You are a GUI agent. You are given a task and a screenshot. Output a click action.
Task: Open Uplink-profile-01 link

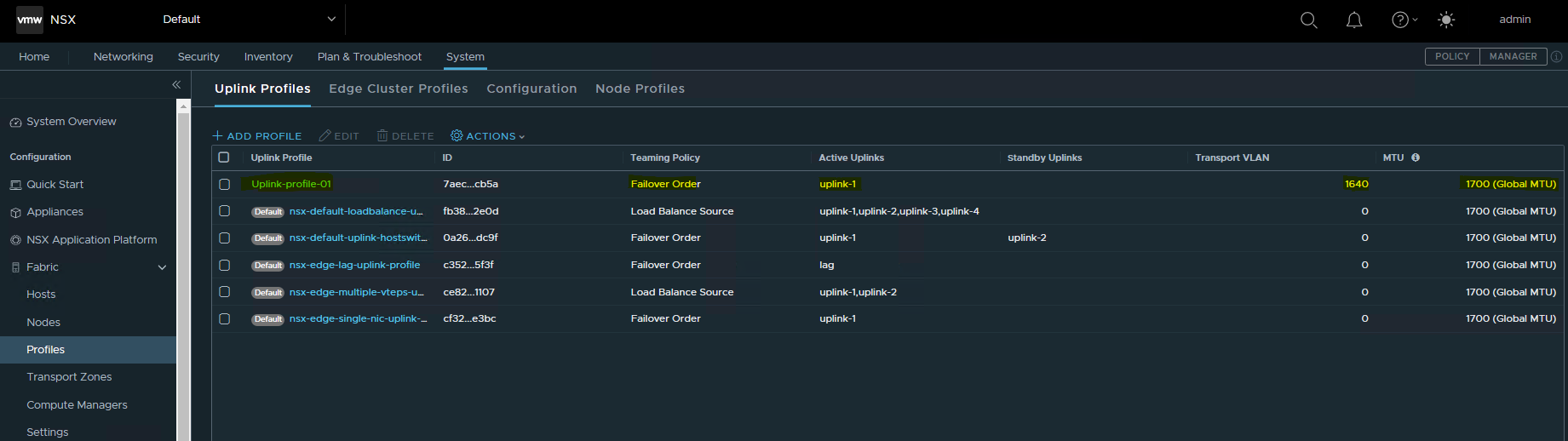(291, 184)
